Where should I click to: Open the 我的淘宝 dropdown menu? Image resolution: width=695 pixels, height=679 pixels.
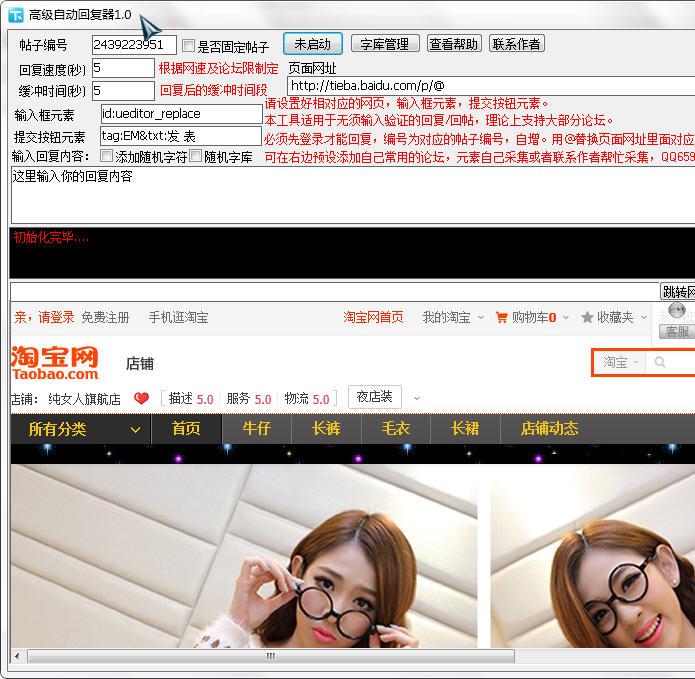[453, 317]
